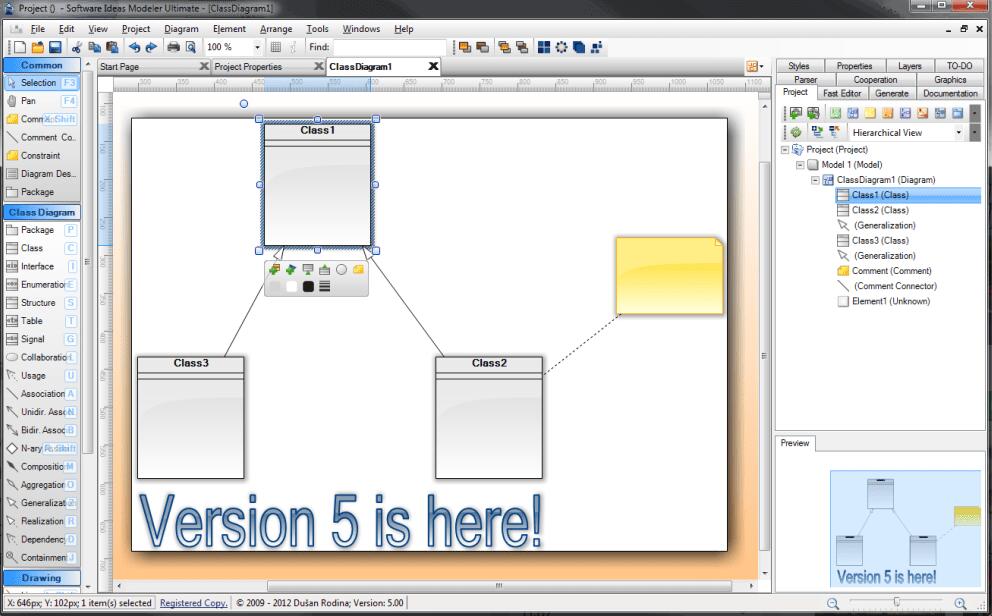The height and width of the screenshot is (616, 992).
Task: Close the Start Page tab
Action: (x=204, y=67)
